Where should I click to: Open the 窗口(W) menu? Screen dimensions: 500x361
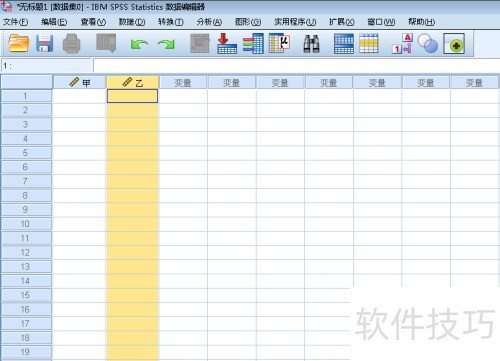point(381,22)
